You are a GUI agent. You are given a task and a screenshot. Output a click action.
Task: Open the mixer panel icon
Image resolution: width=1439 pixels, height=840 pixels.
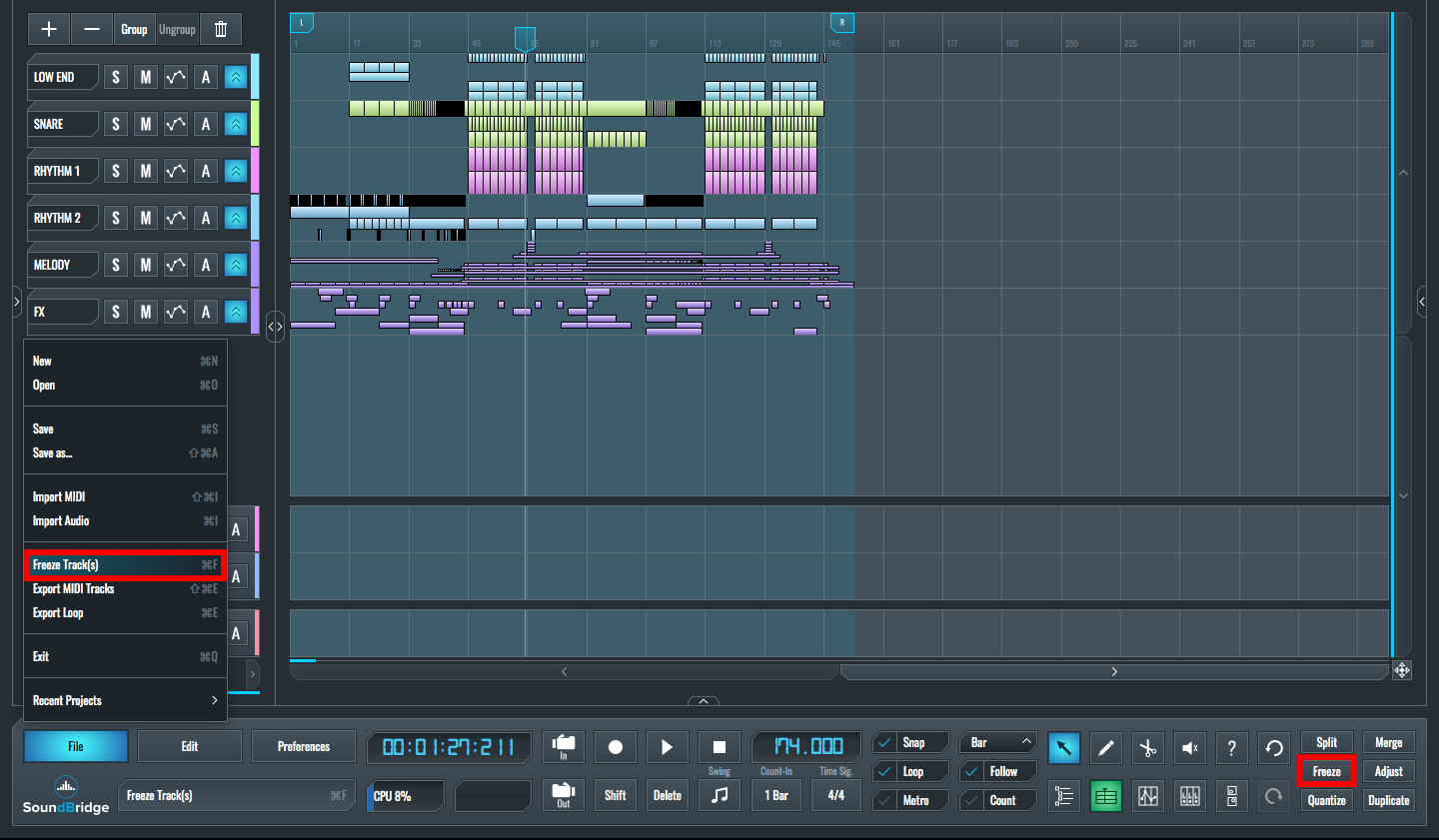pyautogui.click(x=1190, y=796)
